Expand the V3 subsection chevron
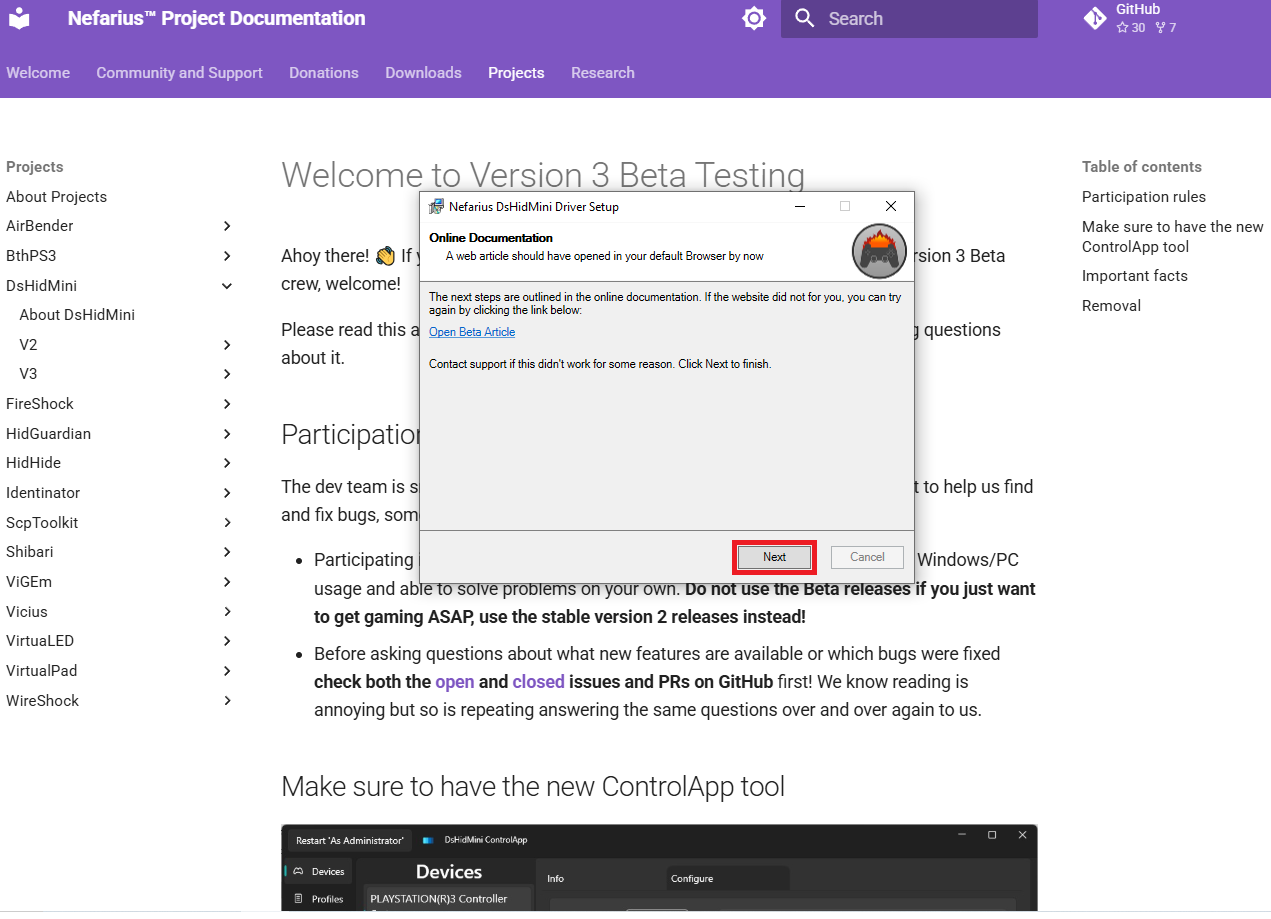This screenshot has width=1271, height=919. click(227, 374)
